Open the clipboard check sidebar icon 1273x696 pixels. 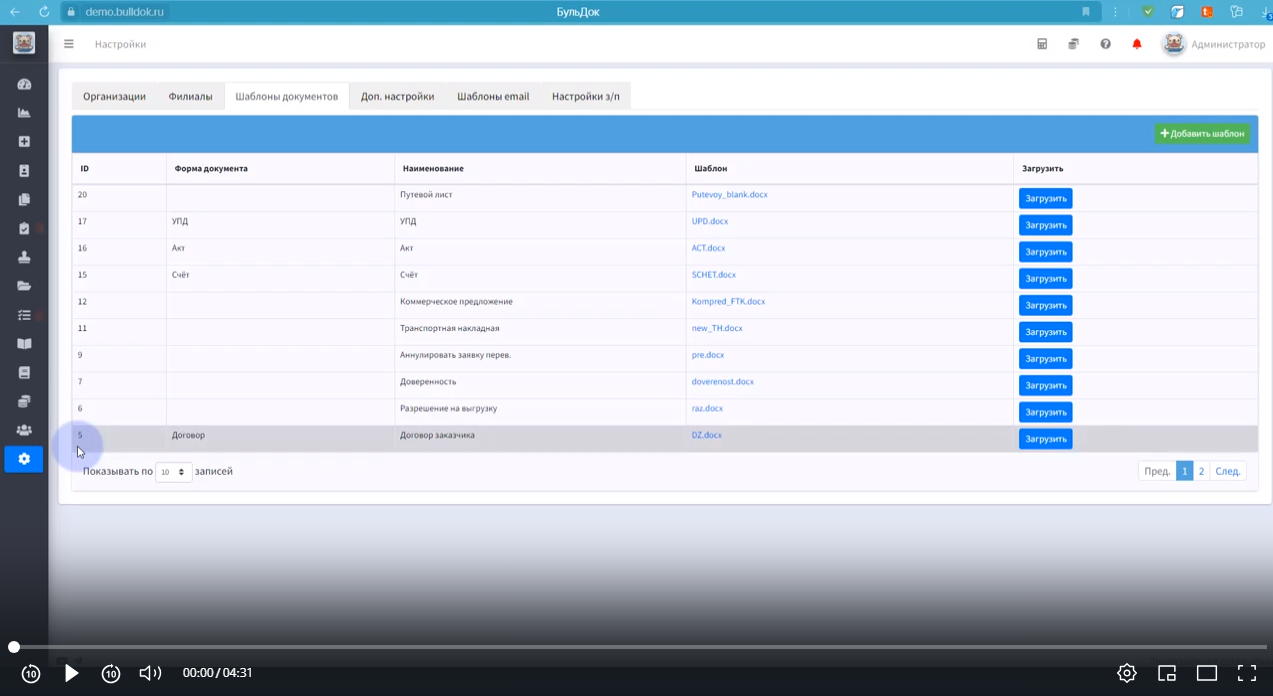(24, 228)
